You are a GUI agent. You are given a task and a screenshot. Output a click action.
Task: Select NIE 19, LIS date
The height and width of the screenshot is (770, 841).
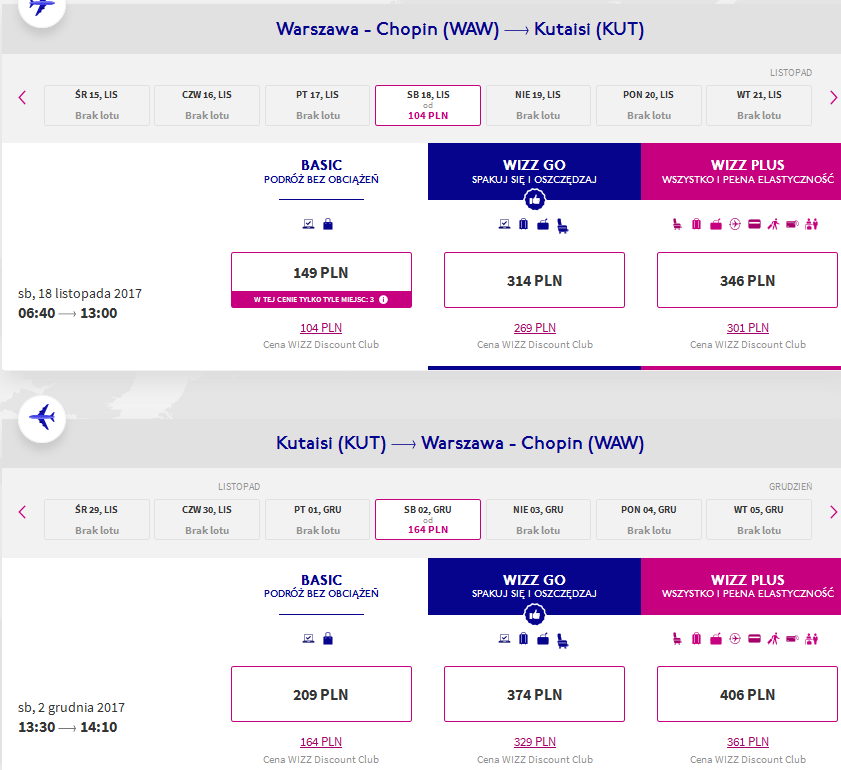538,105
